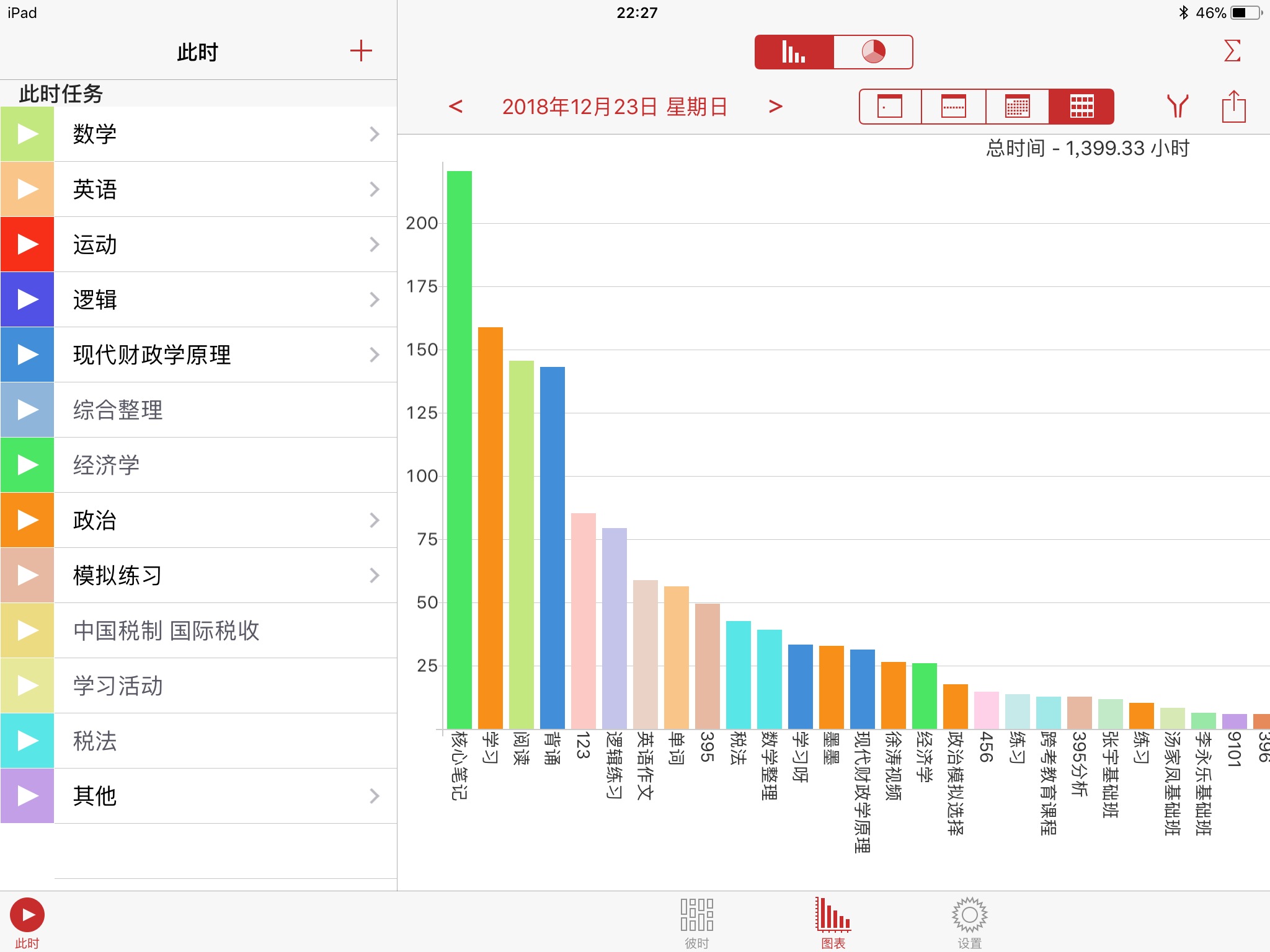
Task: Switch to bar chart view
Action: click(794, 52)
